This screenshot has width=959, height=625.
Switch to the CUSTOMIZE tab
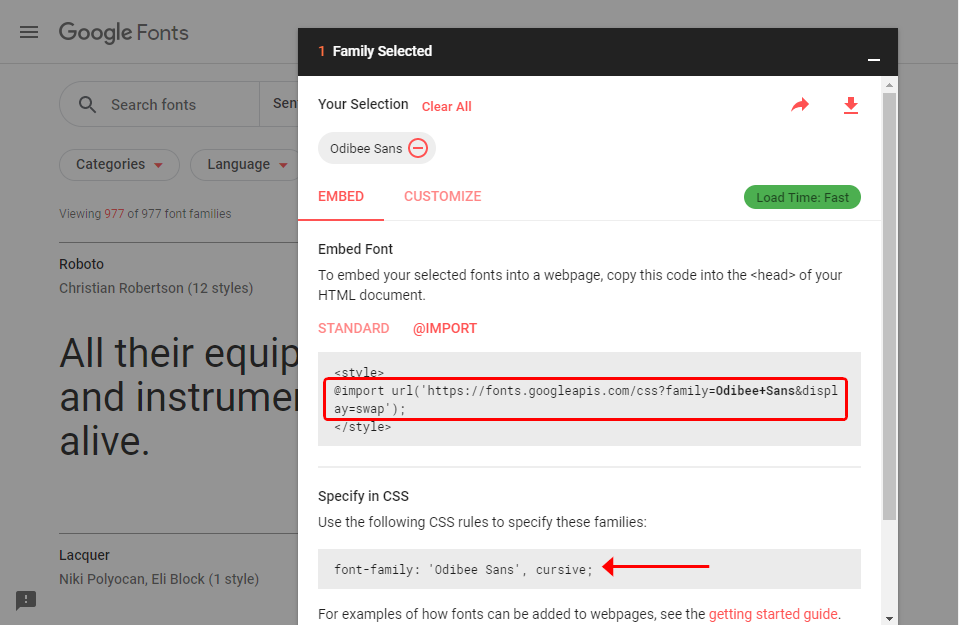click(442, 196)
